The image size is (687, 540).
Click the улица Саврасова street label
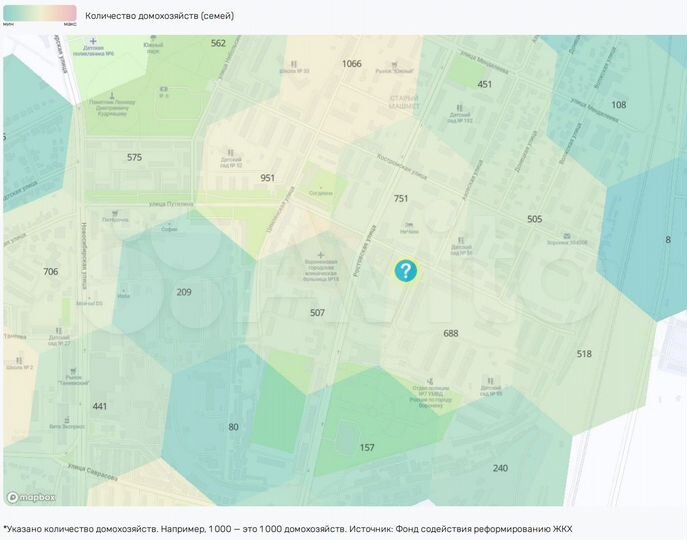pos(92,472)
